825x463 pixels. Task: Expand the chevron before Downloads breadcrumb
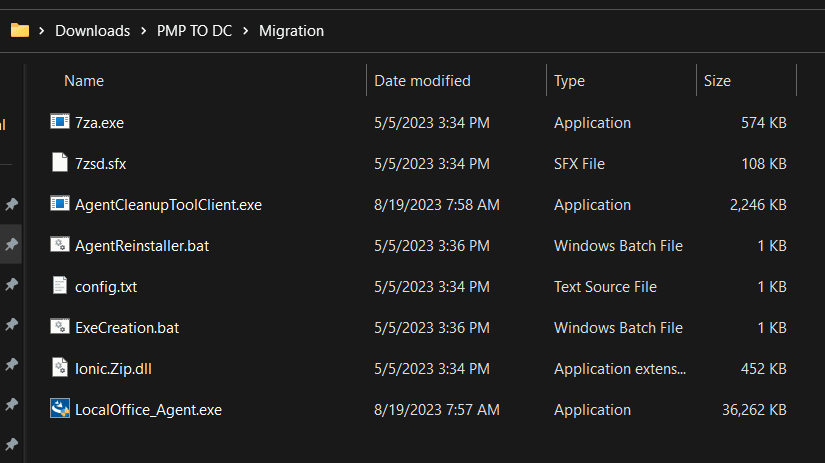[x=42, y=31]
